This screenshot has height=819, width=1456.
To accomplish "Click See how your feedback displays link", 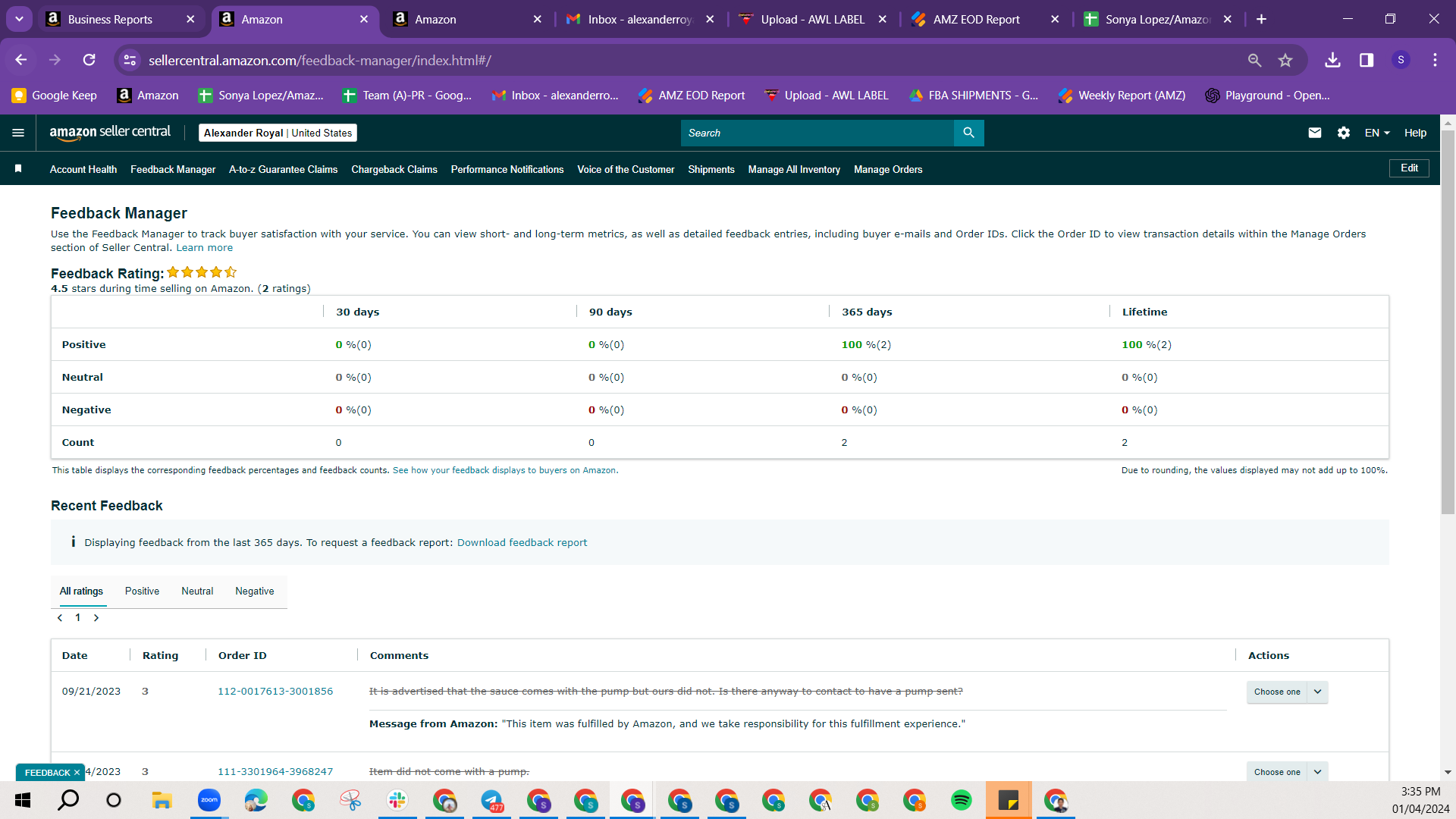I will point(504,470).
